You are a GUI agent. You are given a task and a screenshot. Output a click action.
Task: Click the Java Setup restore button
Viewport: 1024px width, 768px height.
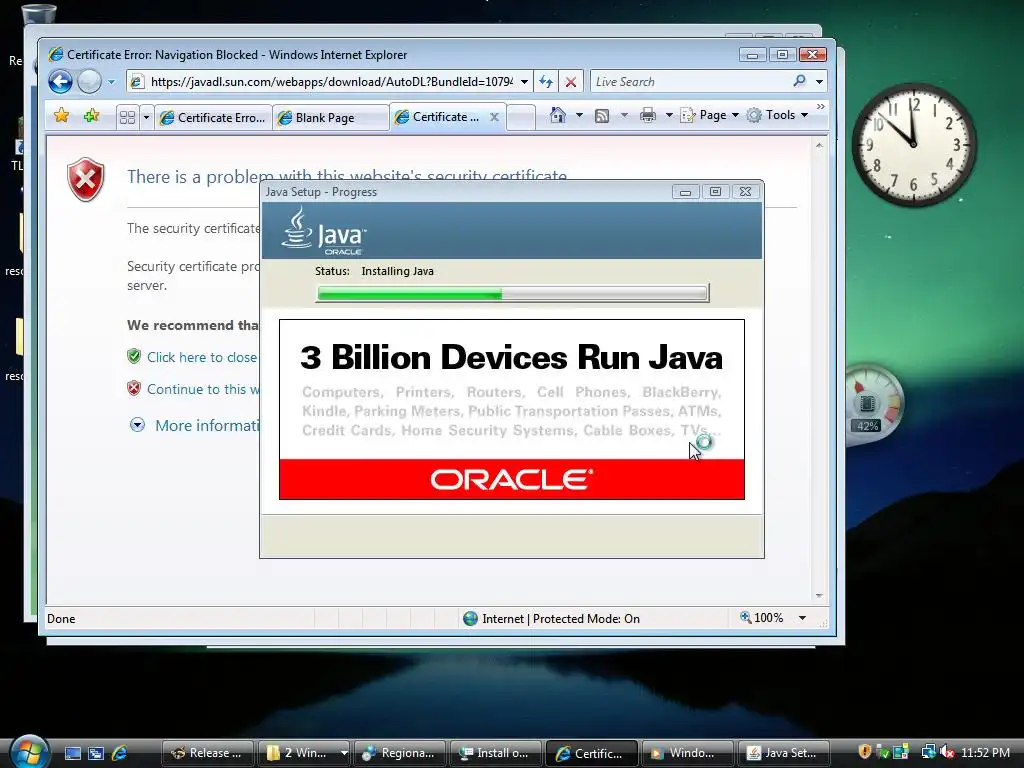click(x=715, y=192)
